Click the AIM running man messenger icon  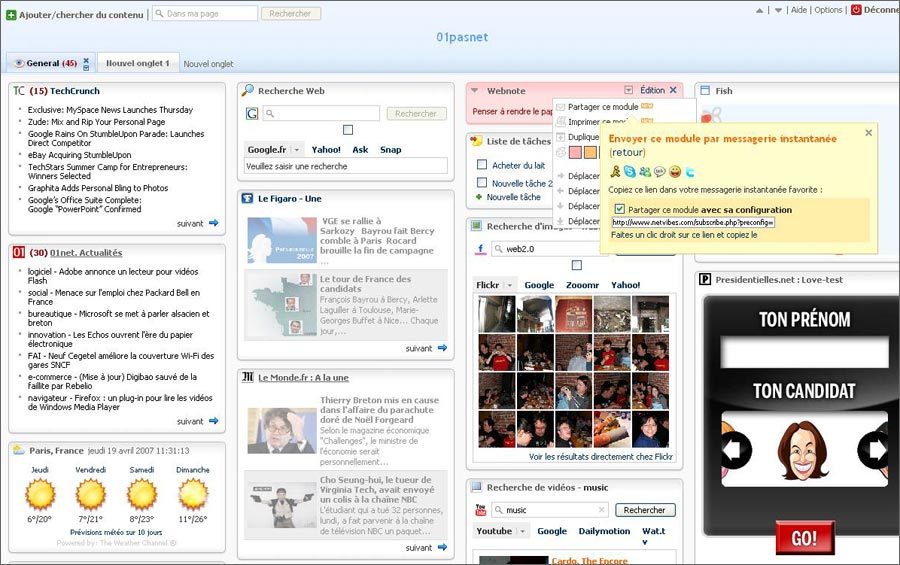(x=615, y=172)
